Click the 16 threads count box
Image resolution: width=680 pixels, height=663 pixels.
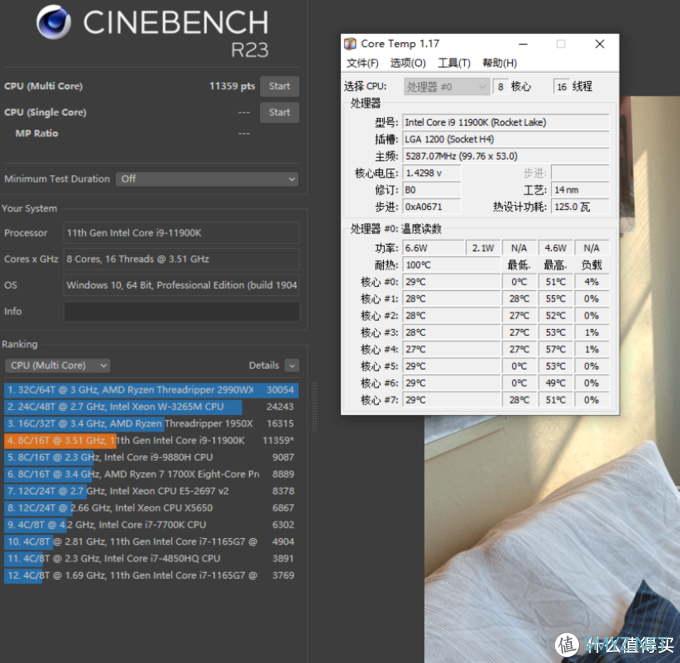(x=561, y=87)
